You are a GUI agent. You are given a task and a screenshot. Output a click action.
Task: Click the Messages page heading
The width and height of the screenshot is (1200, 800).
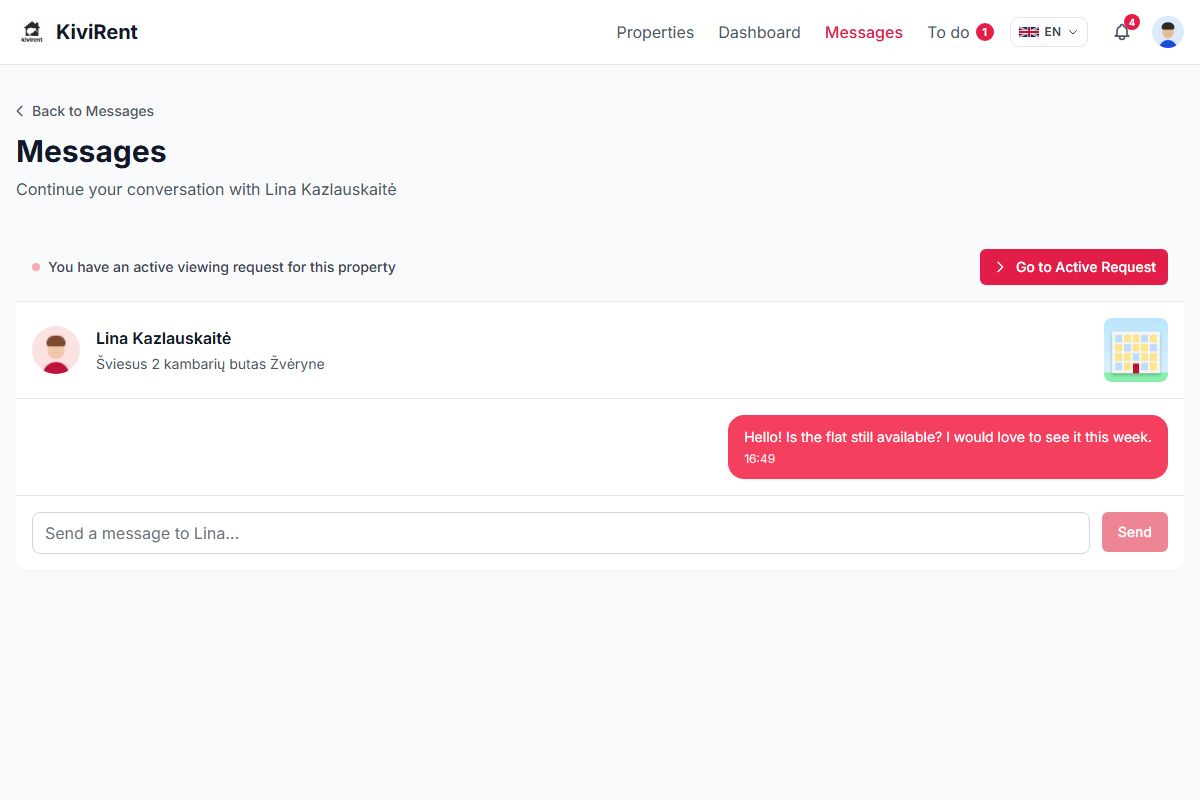point(91,151)
